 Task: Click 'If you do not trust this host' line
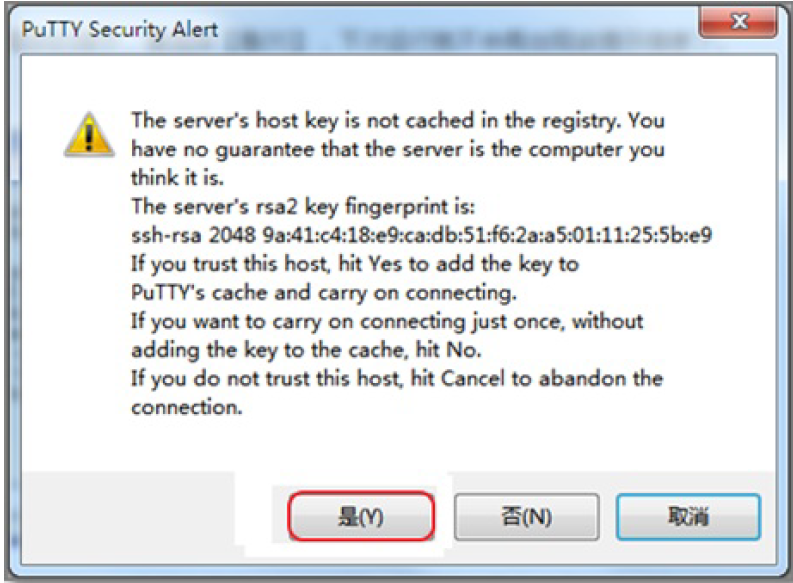(x=396, y=379)
